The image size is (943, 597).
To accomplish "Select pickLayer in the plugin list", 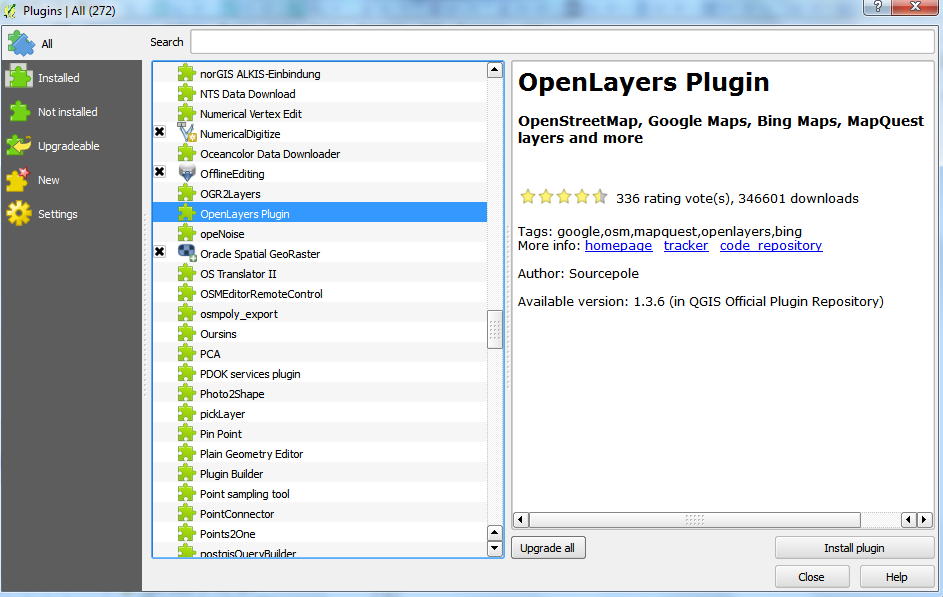I will 320,414.
